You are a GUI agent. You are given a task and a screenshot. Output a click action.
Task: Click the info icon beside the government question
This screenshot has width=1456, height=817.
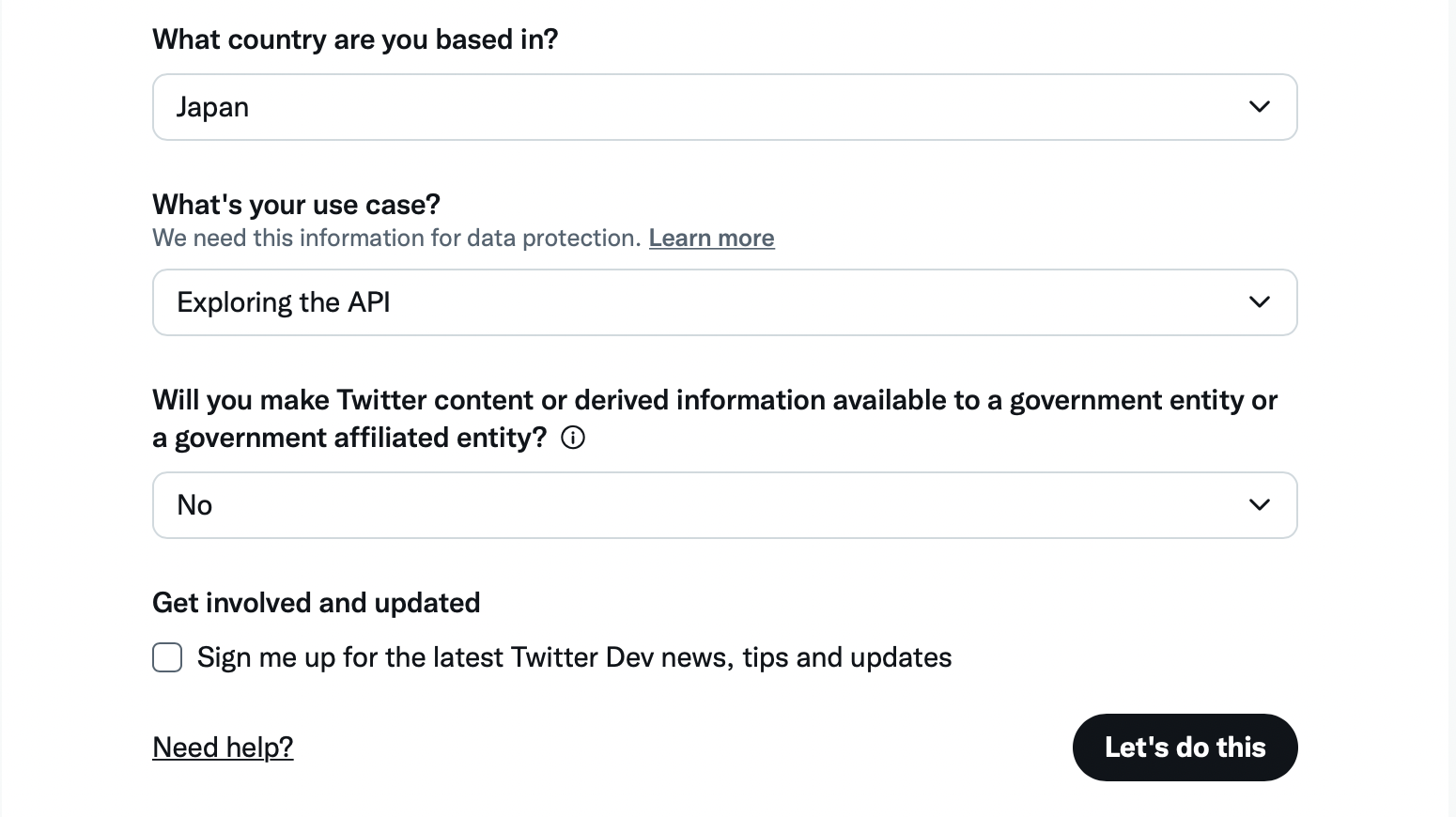pyautogui.click(x=573, y=438)
